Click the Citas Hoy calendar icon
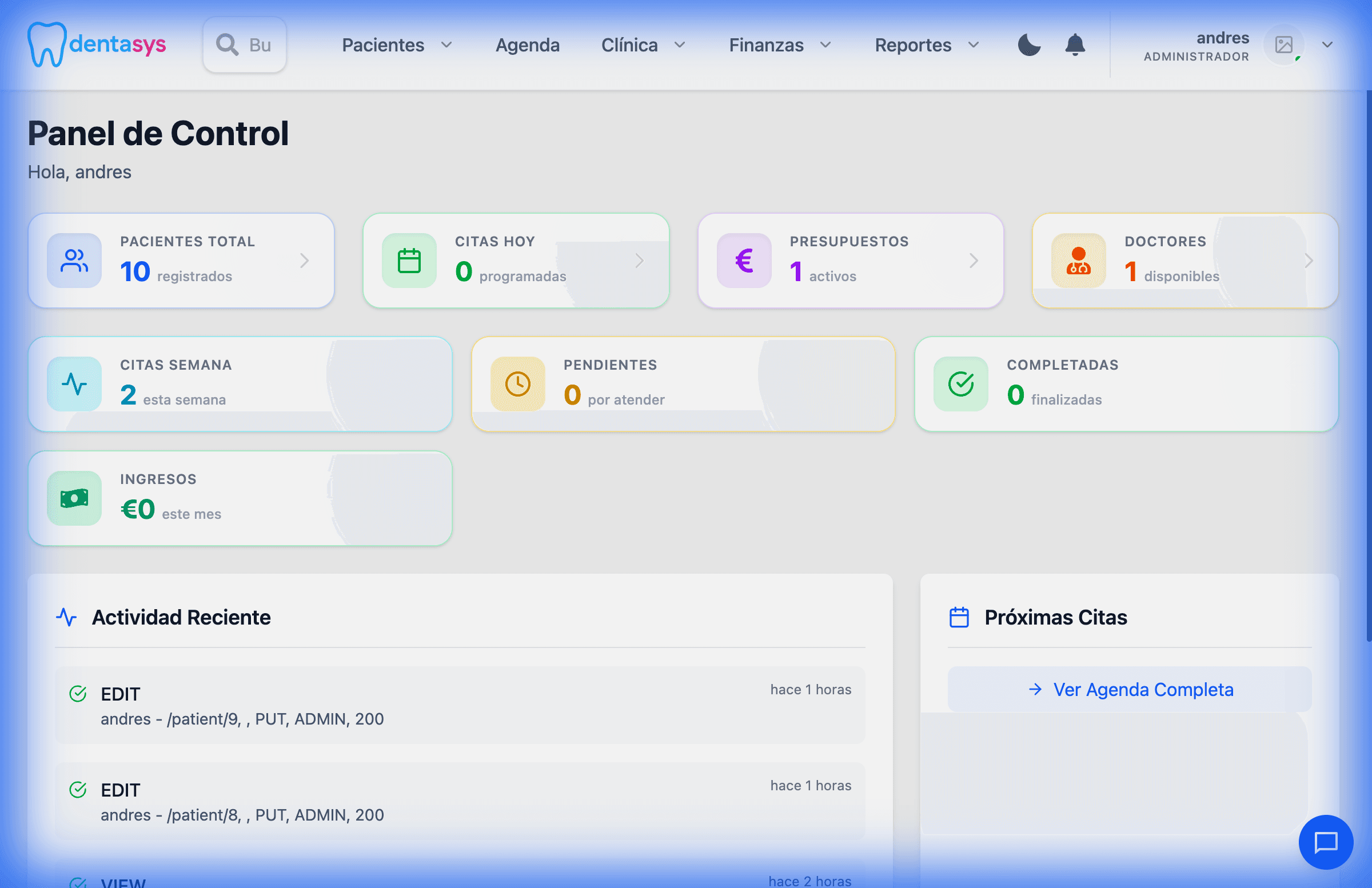Image resolution: width=1372 pixels, height=888 pixels. tap(409, 261)
